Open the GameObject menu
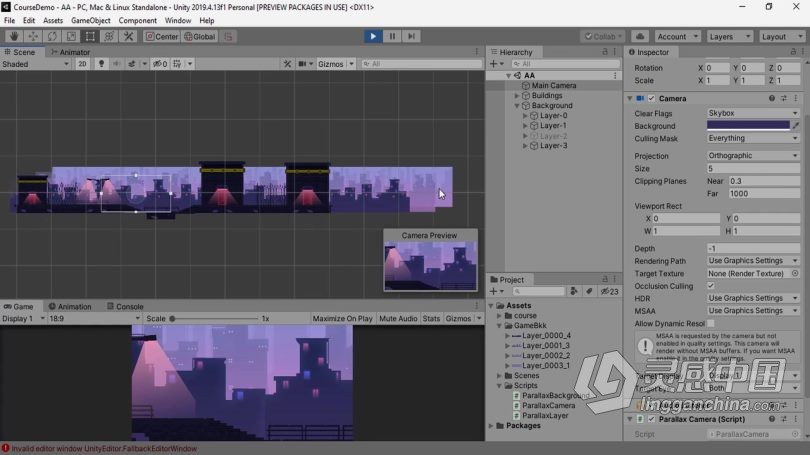This screenshot has height=455, width=810. (x=90, y=21)
